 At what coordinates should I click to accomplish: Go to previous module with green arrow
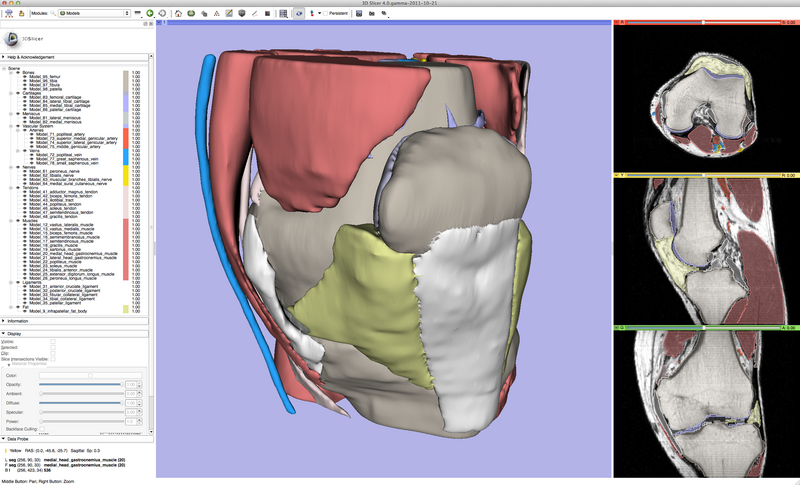click(150, 13)
